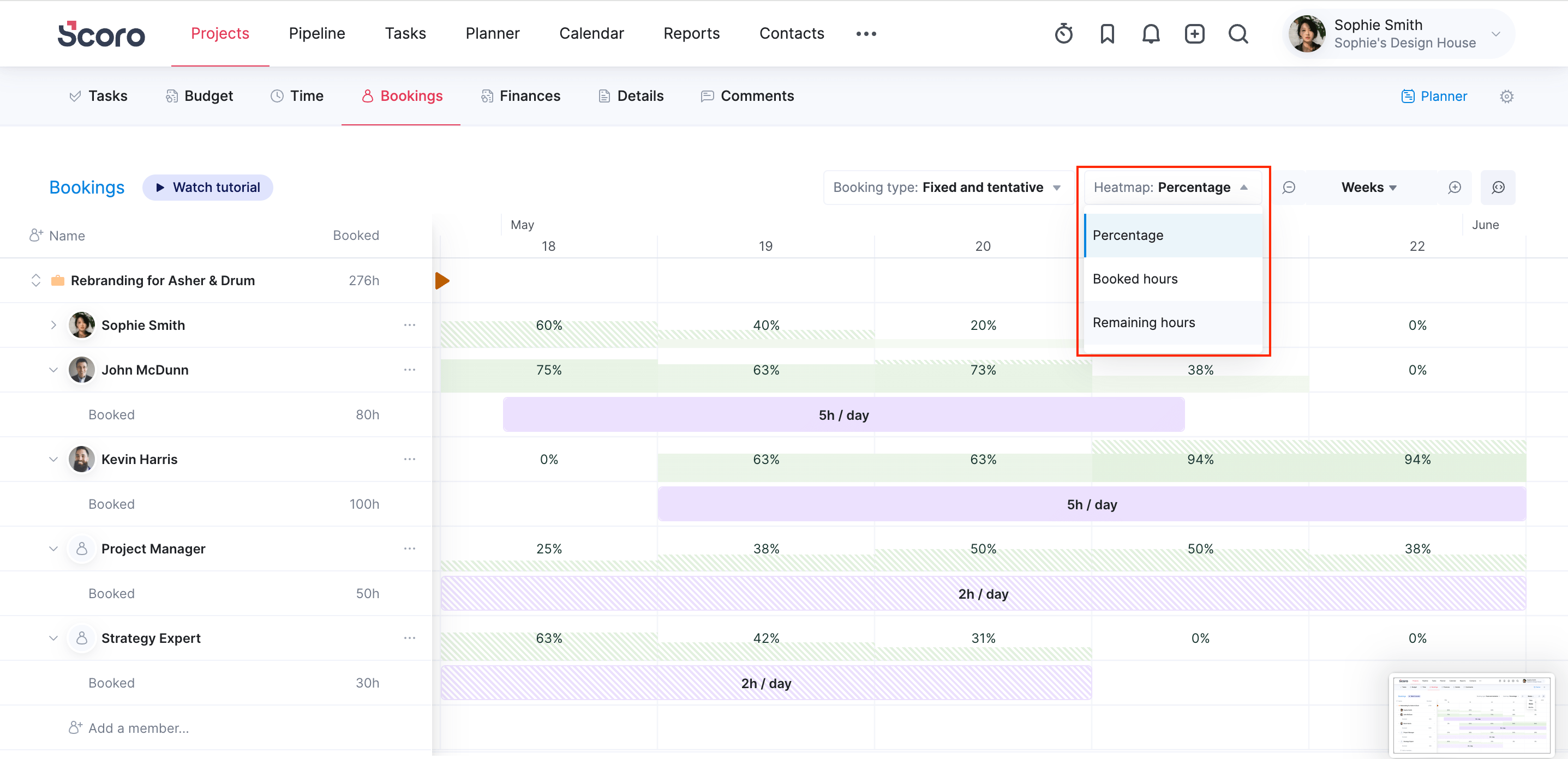Switch to the Comments tab
This screenshot has height=759, width=1568.
(x=747, y=96)
